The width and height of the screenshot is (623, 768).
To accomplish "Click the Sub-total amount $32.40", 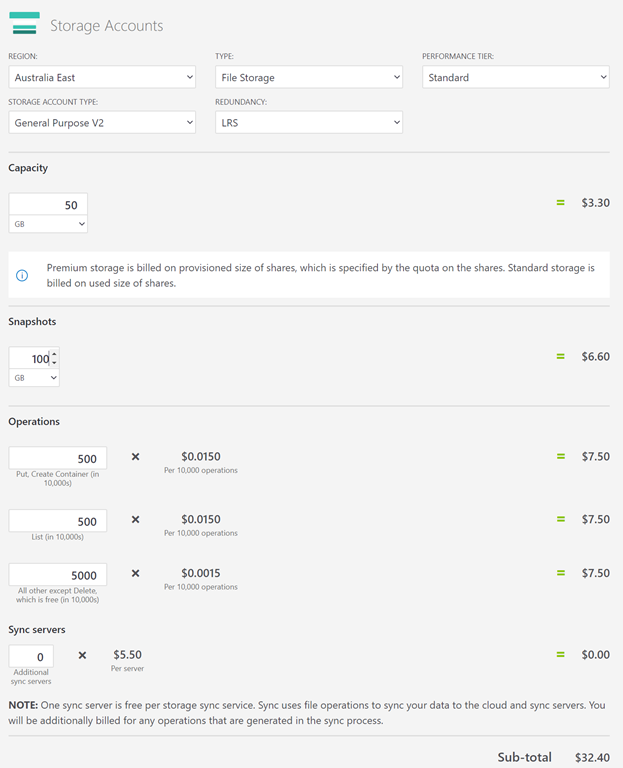I will pyautogui.click(x=592, y=757).
